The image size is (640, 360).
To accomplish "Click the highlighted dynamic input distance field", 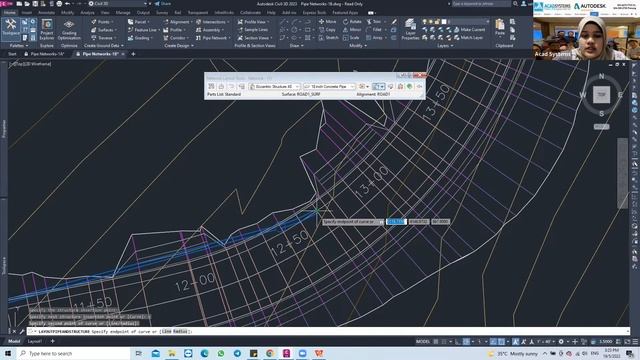I will [396, 222].
